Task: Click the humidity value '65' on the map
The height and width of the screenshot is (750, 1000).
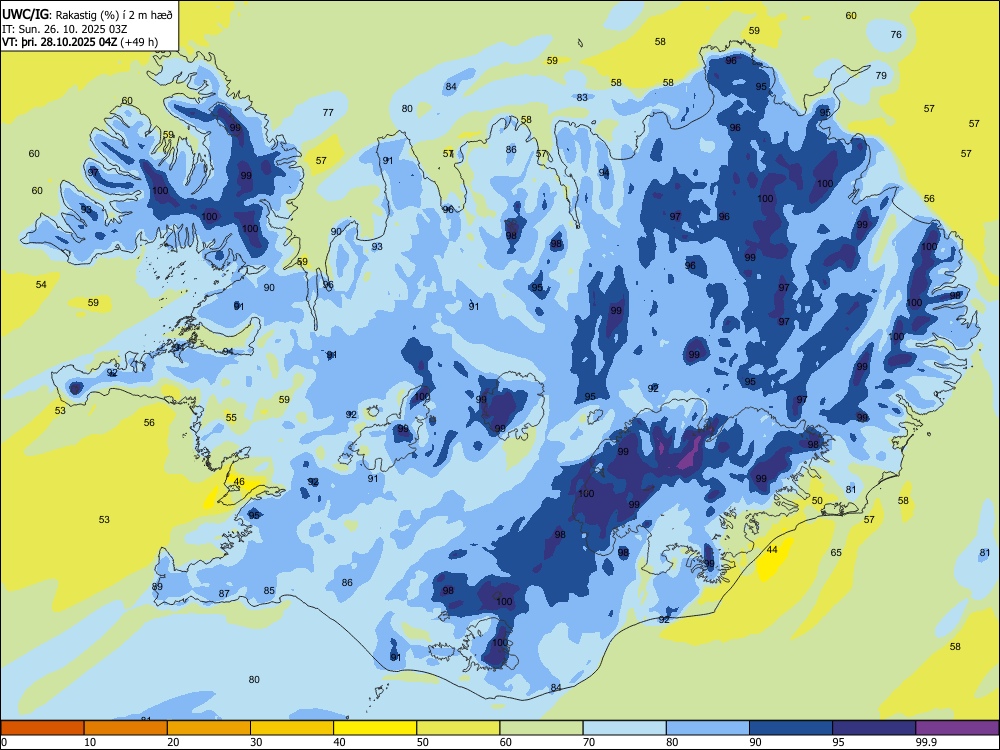Action: pos(836,552)
